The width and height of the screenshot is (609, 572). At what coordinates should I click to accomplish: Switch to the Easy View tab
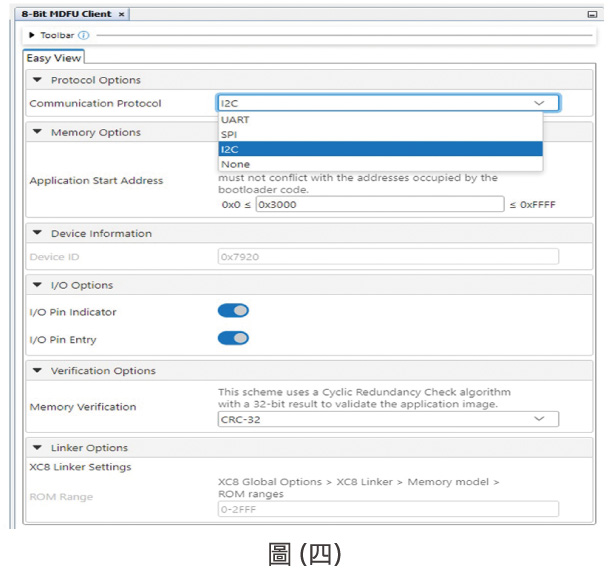[54, 58]
